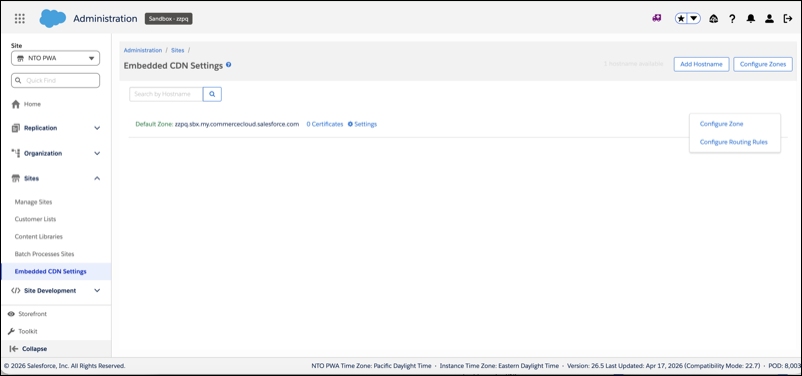Click the purple truck icon in header
Image resolution: width=802 pixels, height=376 pixels.
[657, 18]
